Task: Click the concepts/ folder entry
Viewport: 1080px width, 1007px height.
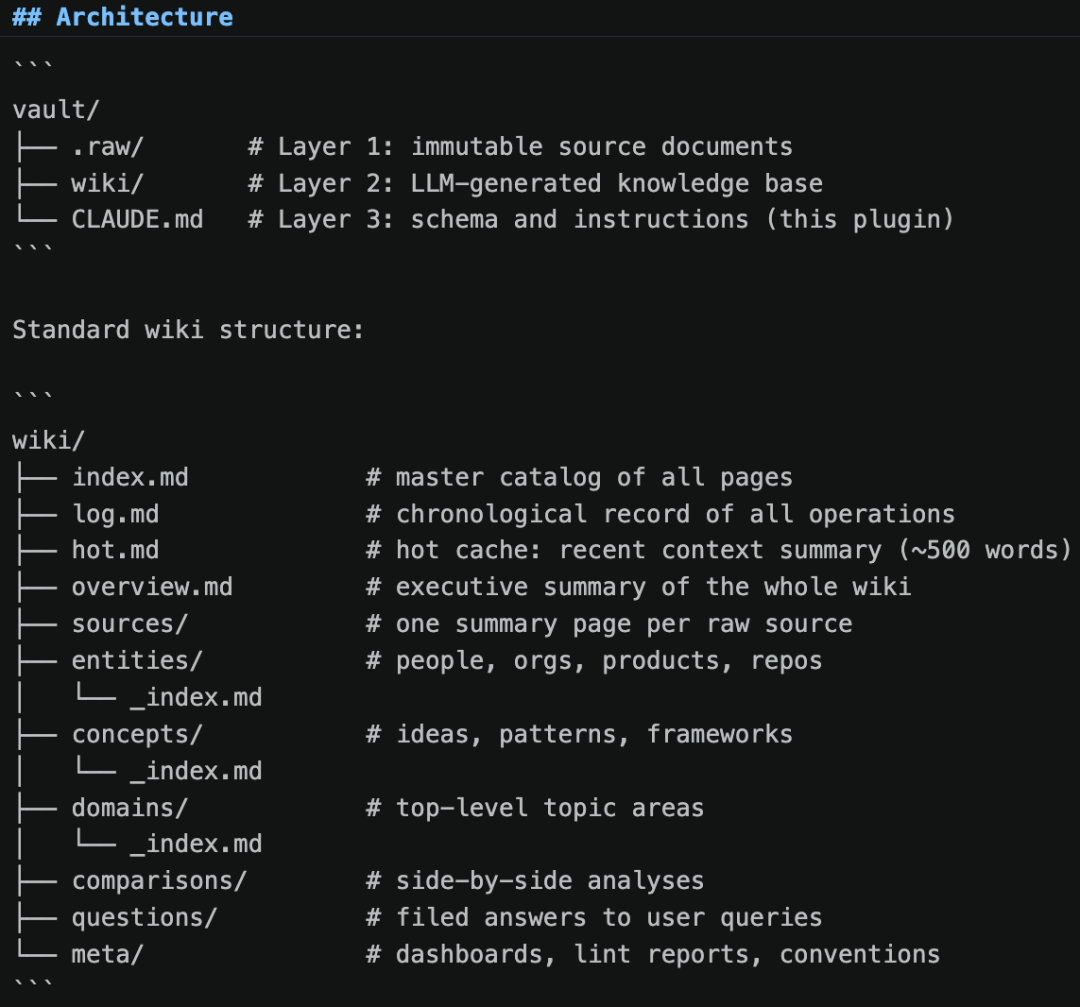Action: click(x=137, y=734)
